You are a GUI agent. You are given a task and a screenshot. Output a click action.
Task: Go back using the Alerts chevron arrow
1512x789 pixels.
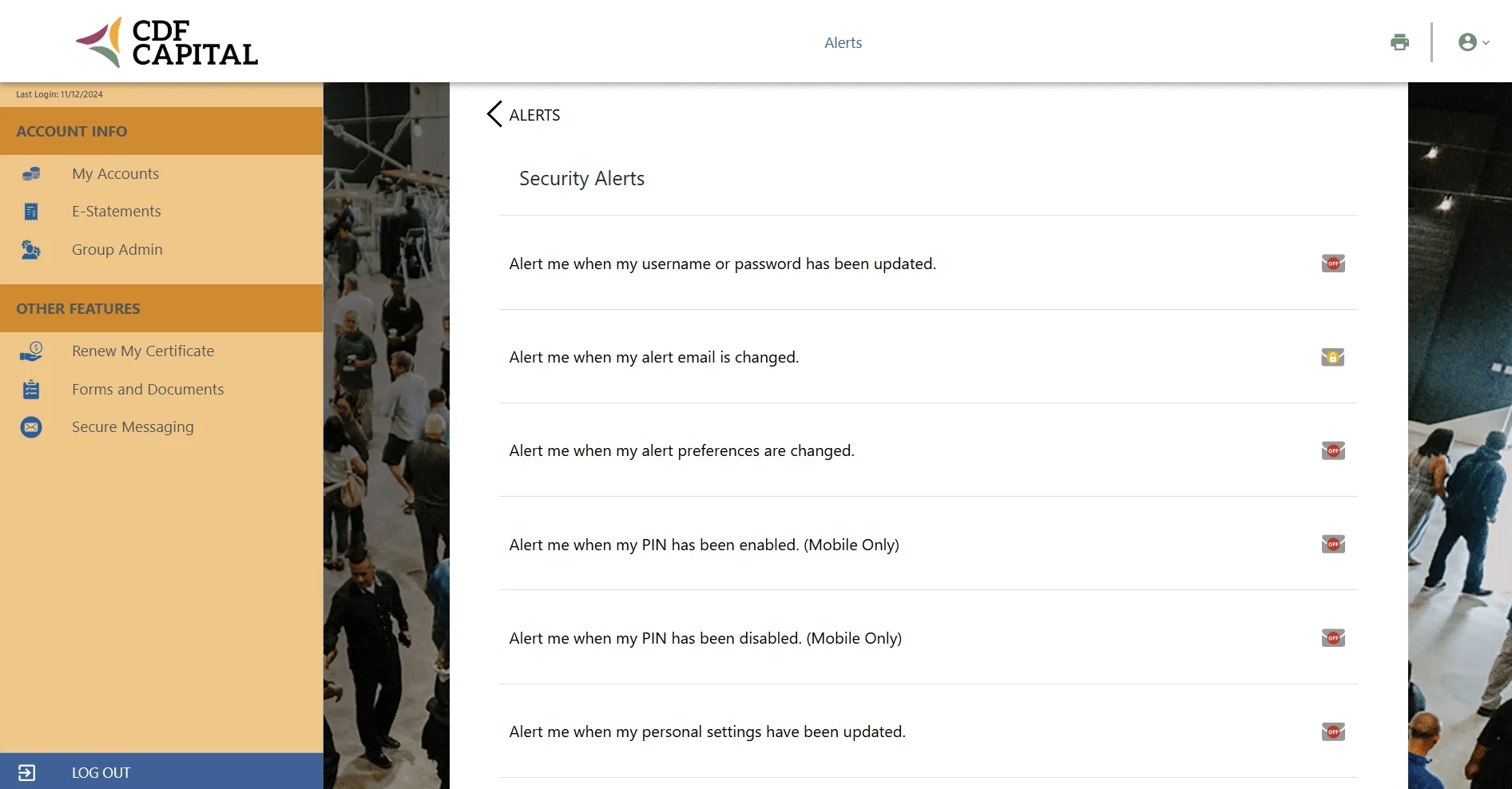point(494,114)
